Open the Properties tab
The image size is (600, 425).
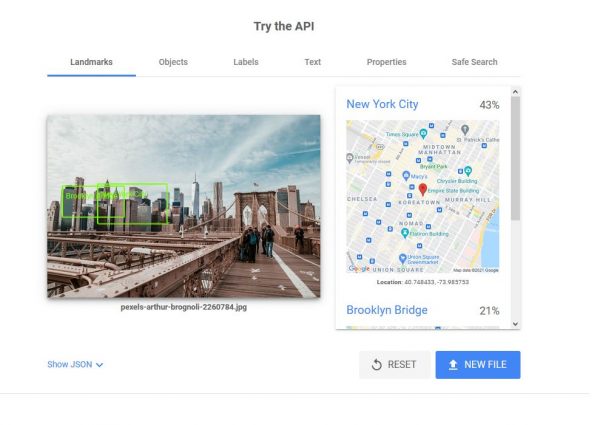pos(386,62)
